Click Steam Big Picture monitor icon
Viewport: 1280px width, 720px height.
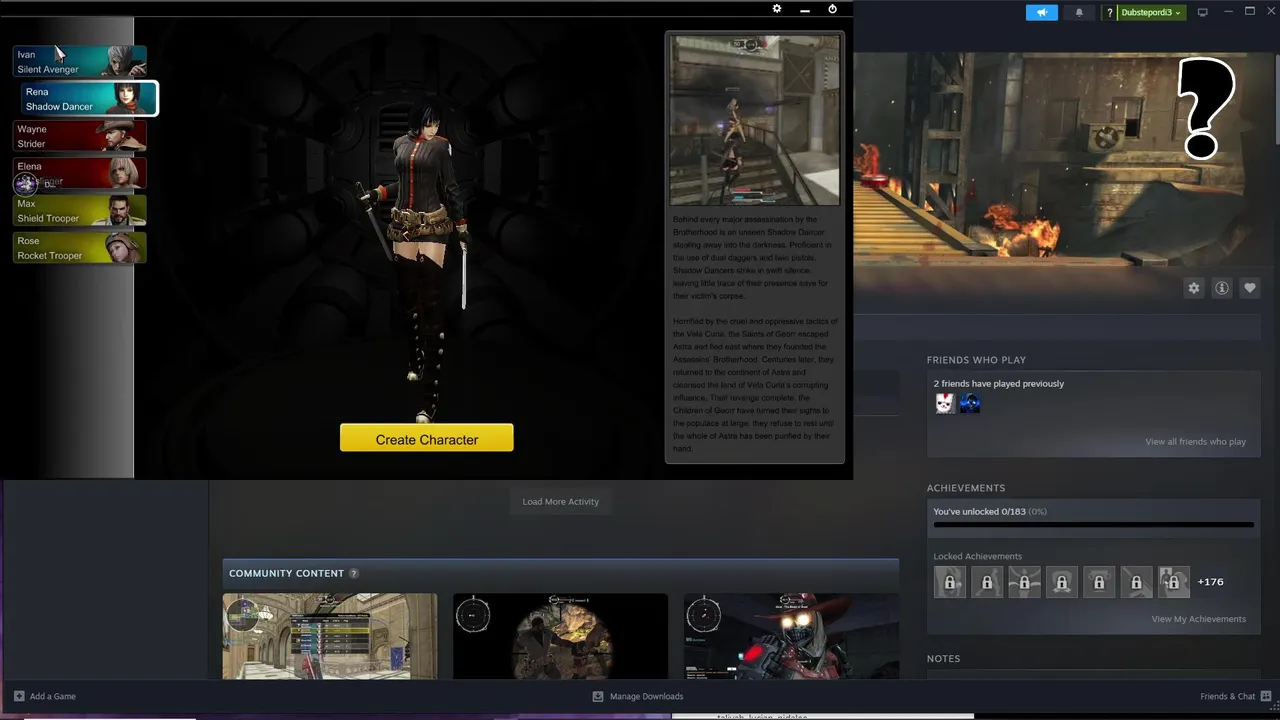(x=1202, y=12)
